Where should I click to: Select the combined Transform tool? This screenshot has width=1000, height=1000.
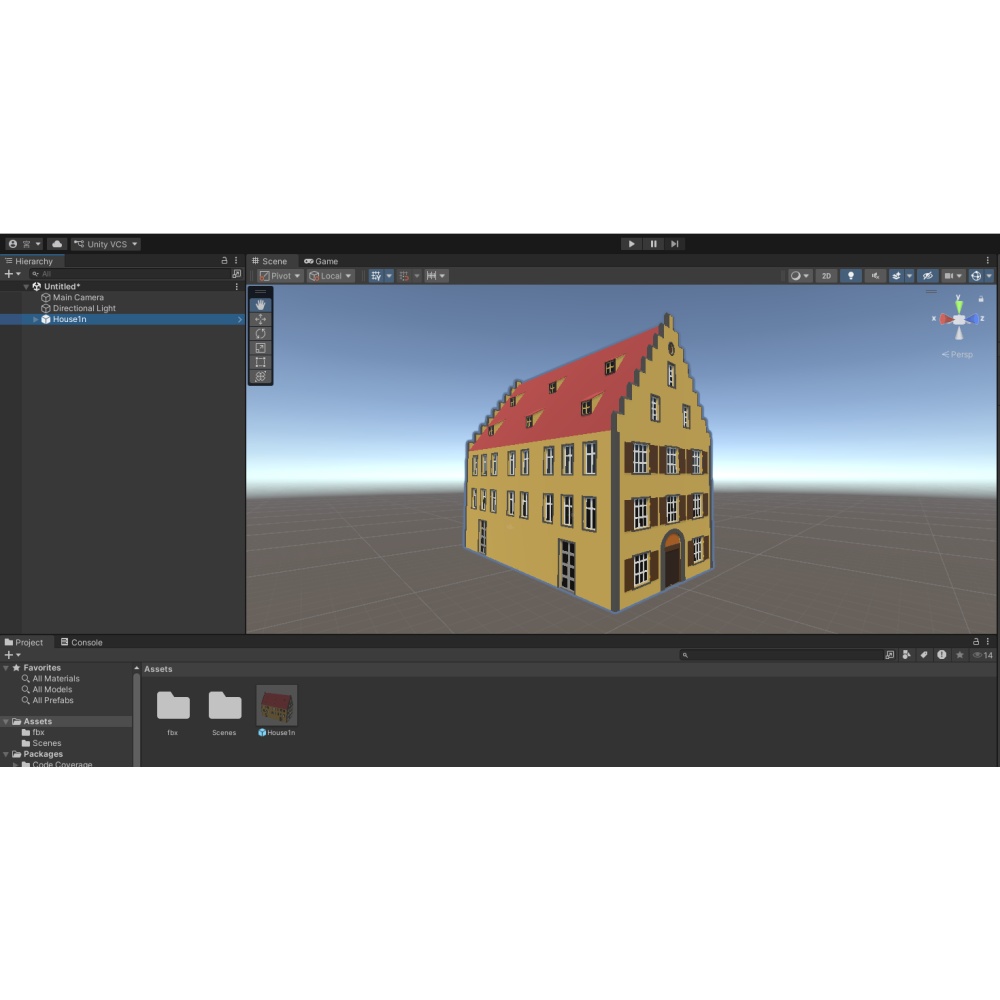click(x=260, y=376)
